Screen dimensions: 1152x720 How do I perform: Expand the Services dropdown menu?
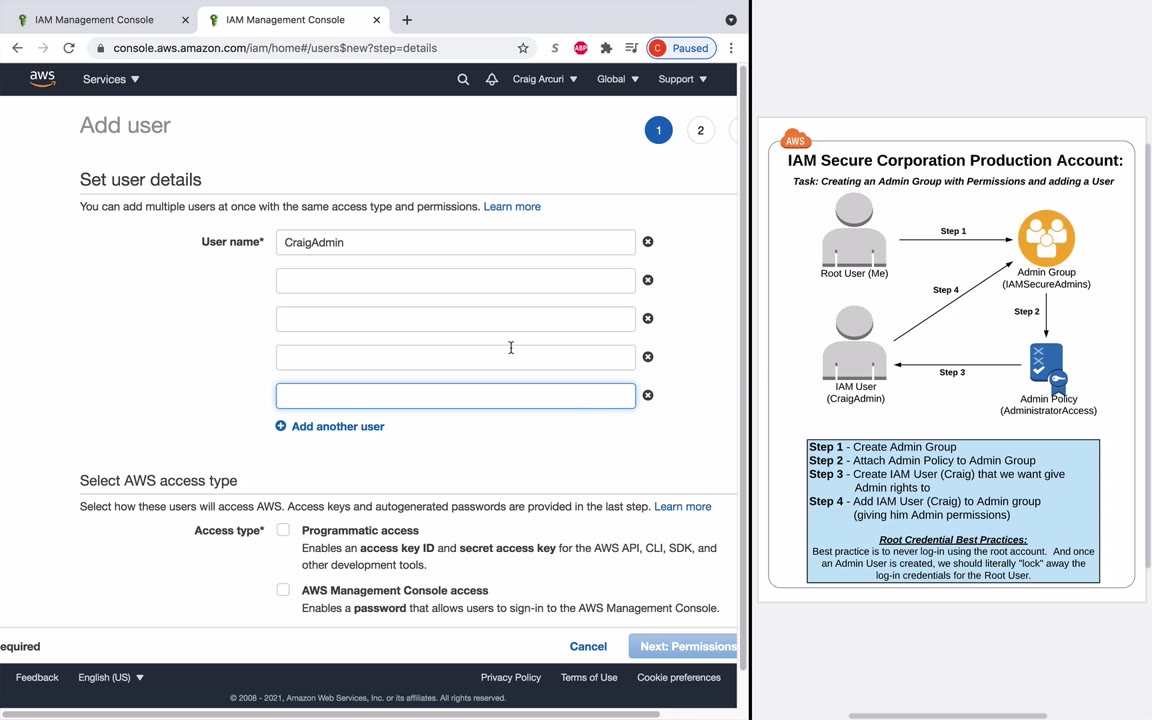click(111, 79)
